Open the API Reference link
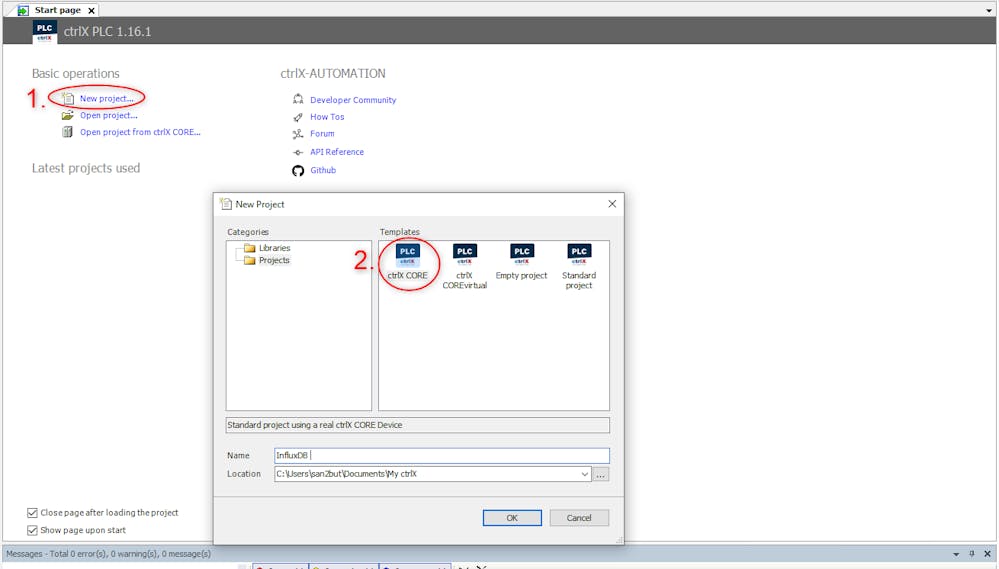The height and width of the screenshot is (569, 999). point(337,152)
